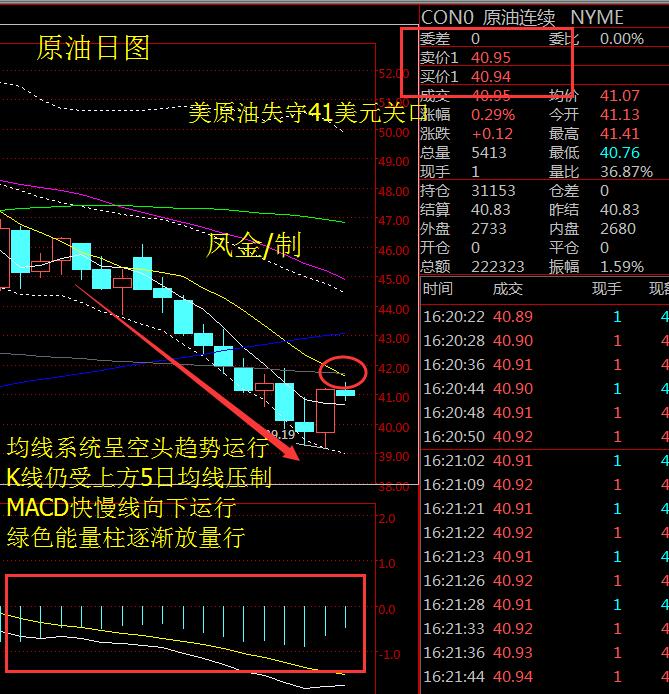The width and height of the screenshot is (669, 694).
Task: Click the 时间 column header
Action: pos(438,289)
